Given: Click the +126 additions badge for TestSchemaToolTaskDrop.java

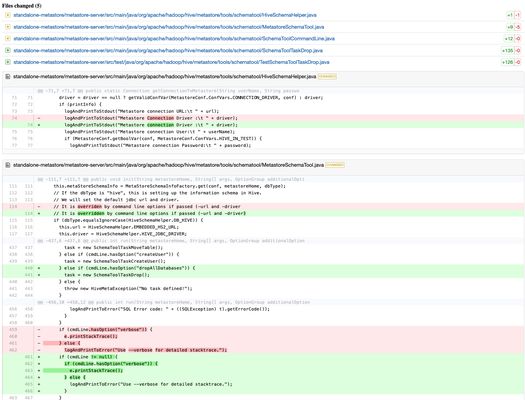Looking at the screenshot, I should (507, 62).
